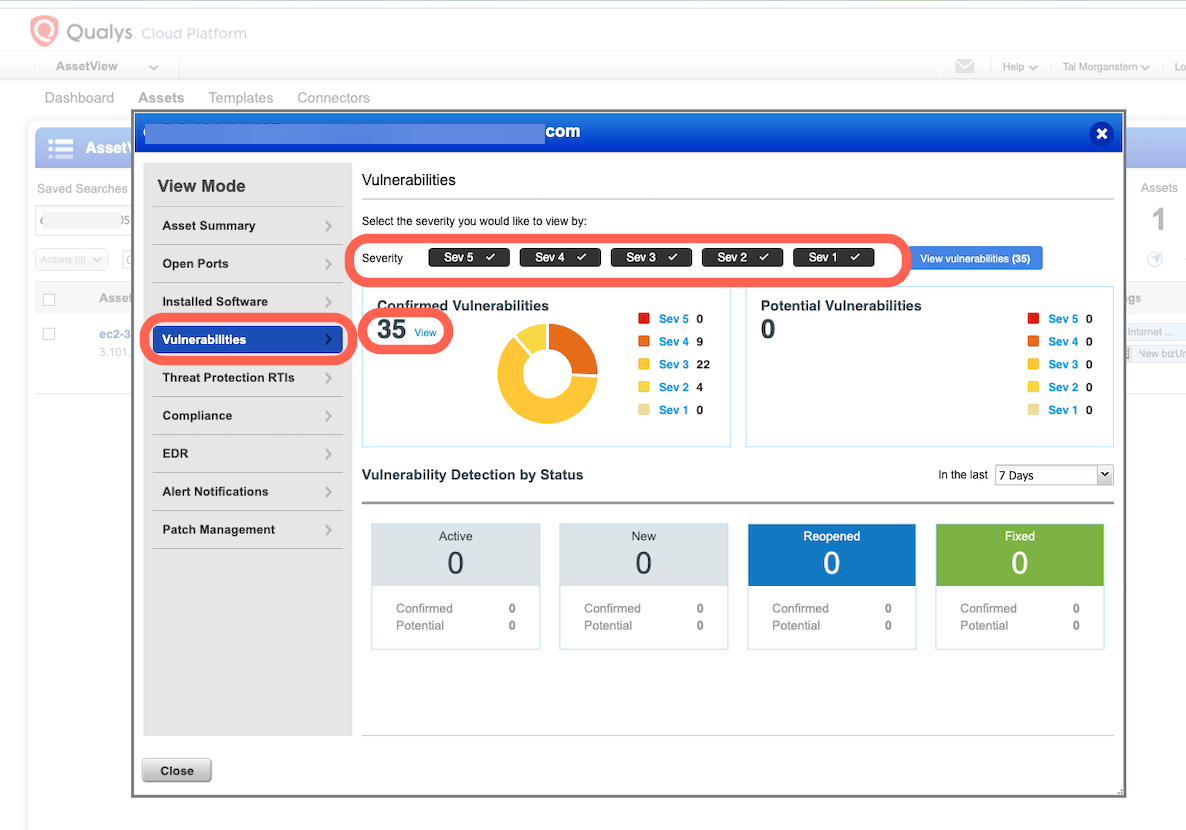1186x830 pixels.
Task: Open the Help dropdown menu
Action: point(1019,67)
